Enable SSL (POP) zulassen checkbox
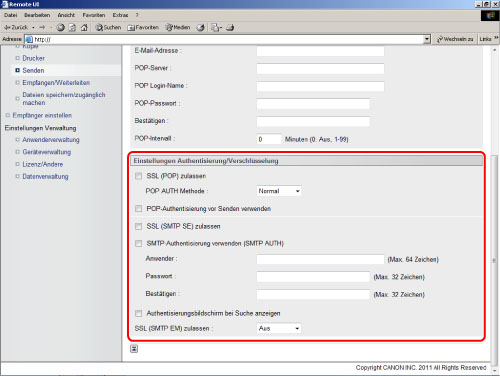 pyautogui.click(x=138, y=176)
